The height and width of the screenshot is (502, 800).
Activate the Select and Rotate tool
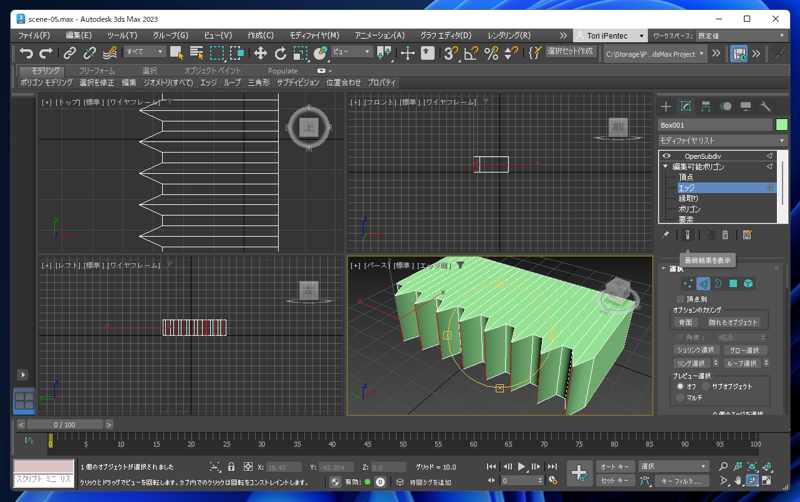[x=280, y=53]
